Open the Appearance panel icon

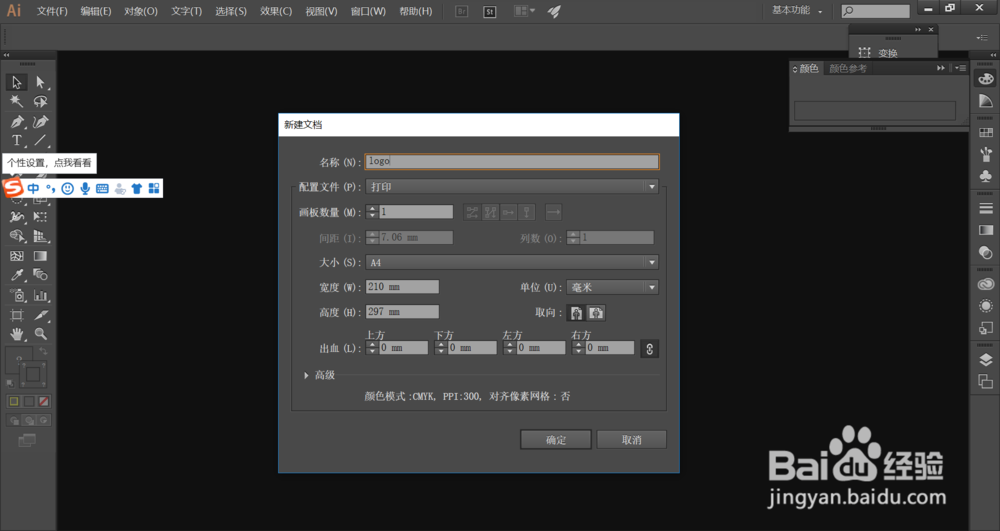(x=986, y=306)
